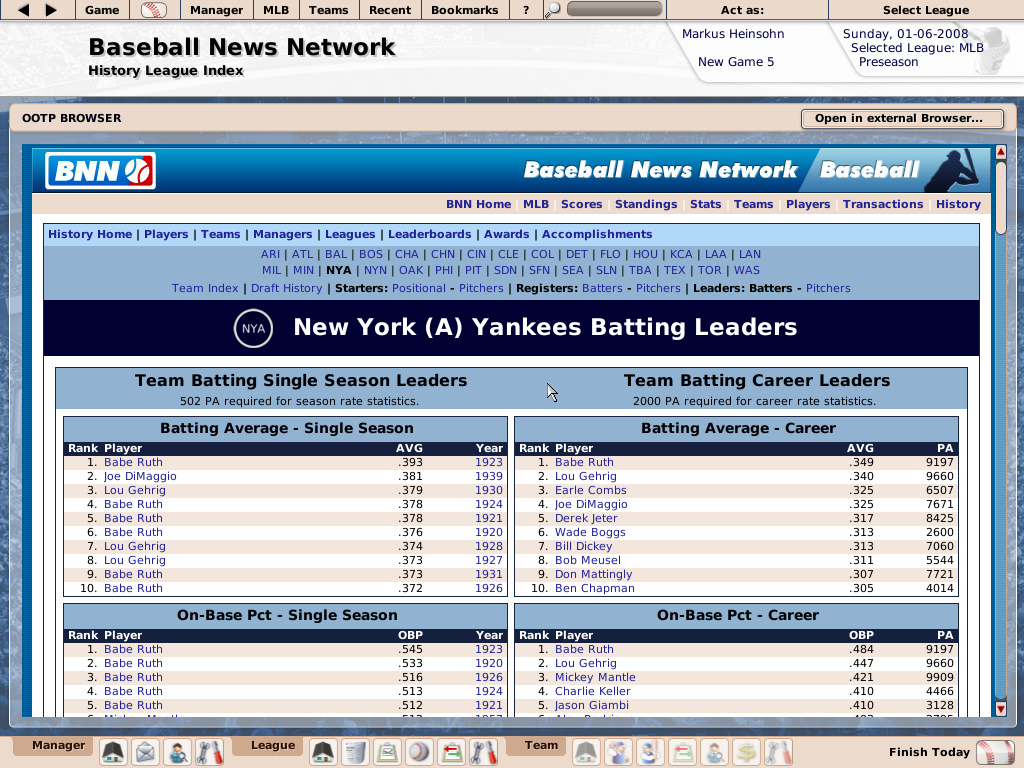Open Derek Jeter career link
This screenshot has width=1024, height=768.
tap(586, 519)
